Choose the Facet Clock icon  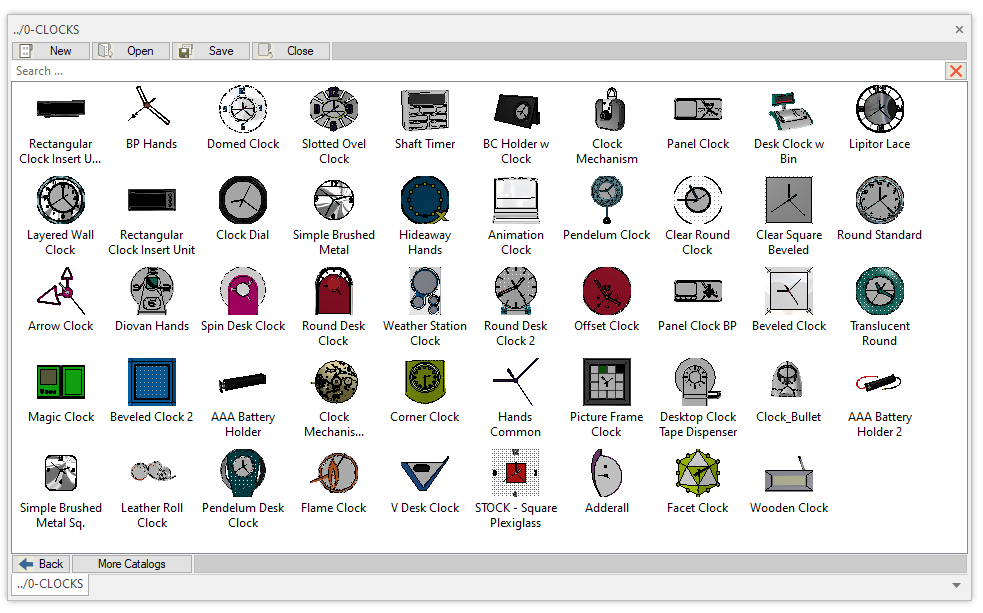698,472
